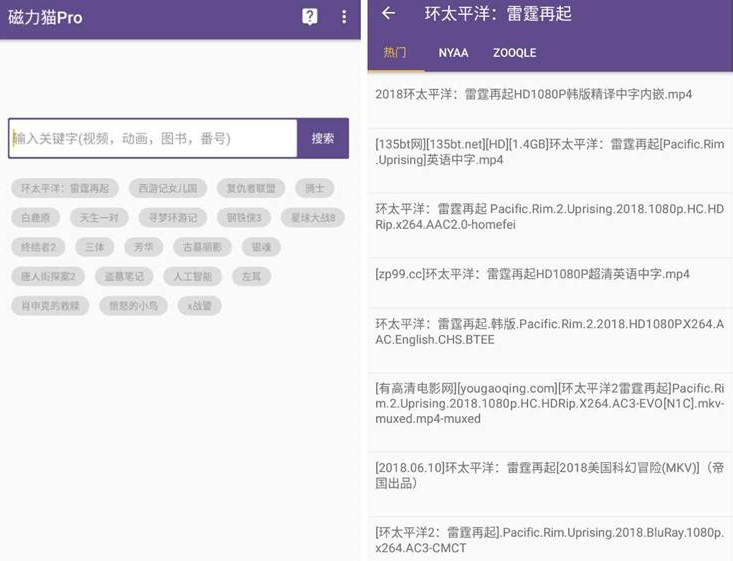733x561 pixels.
Task: Select the 西游记女儿国 keyword chip
Action: pyautogui.click(x=168, y=188)
